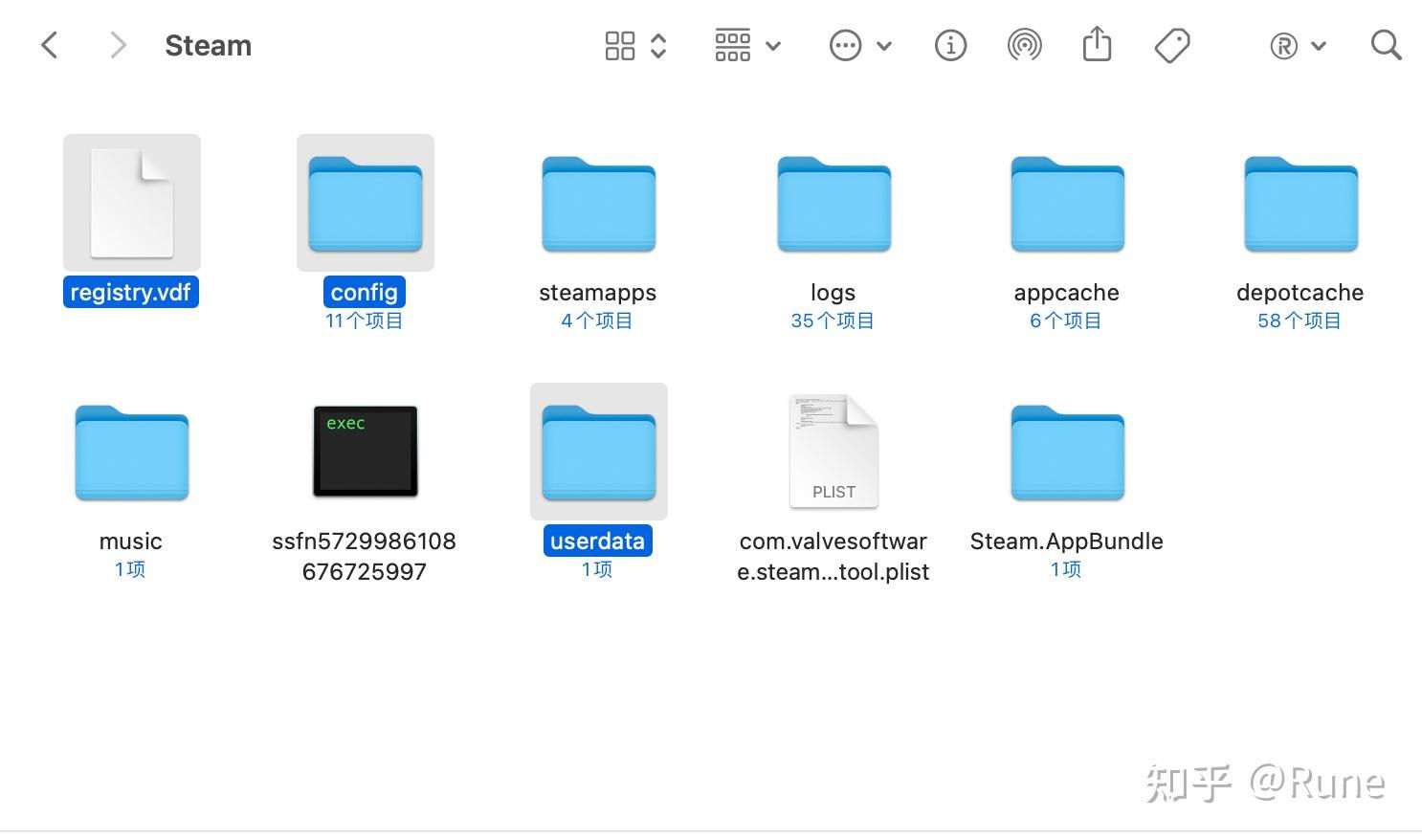
Task: Select the appcache folder icon
Action: click(1067, 204)
